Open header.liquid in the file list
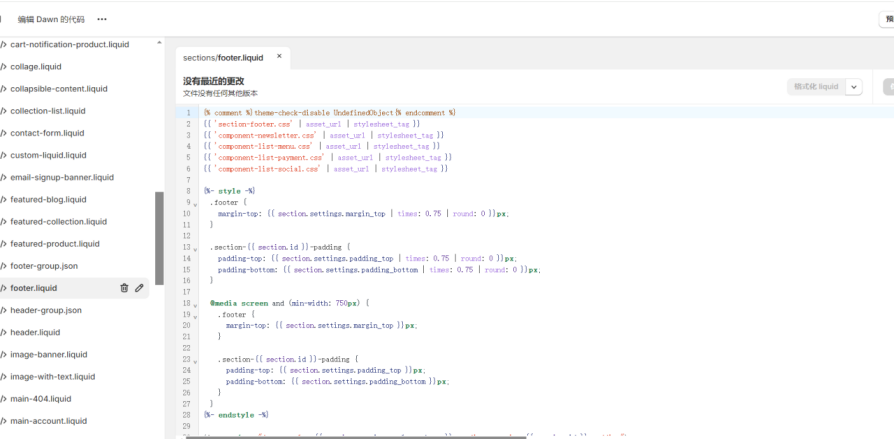894x440 pixels. tap(35, 332)
